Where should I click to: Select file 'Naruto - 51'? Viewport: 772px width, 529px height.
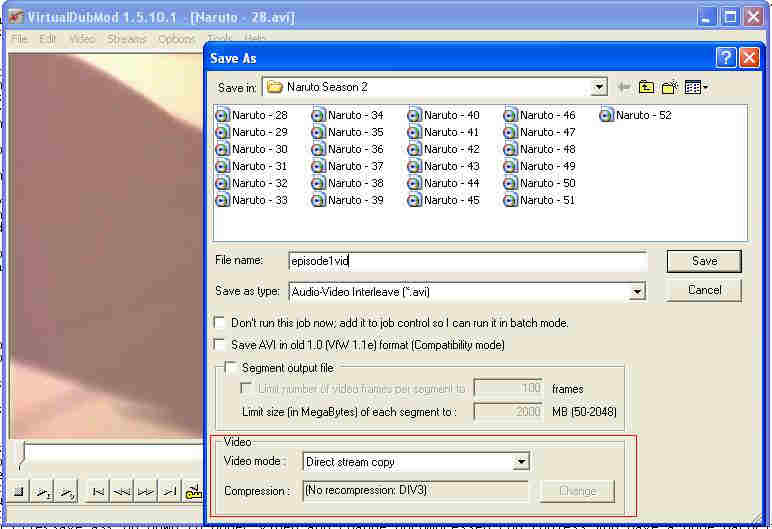click(x=540, y=200)
